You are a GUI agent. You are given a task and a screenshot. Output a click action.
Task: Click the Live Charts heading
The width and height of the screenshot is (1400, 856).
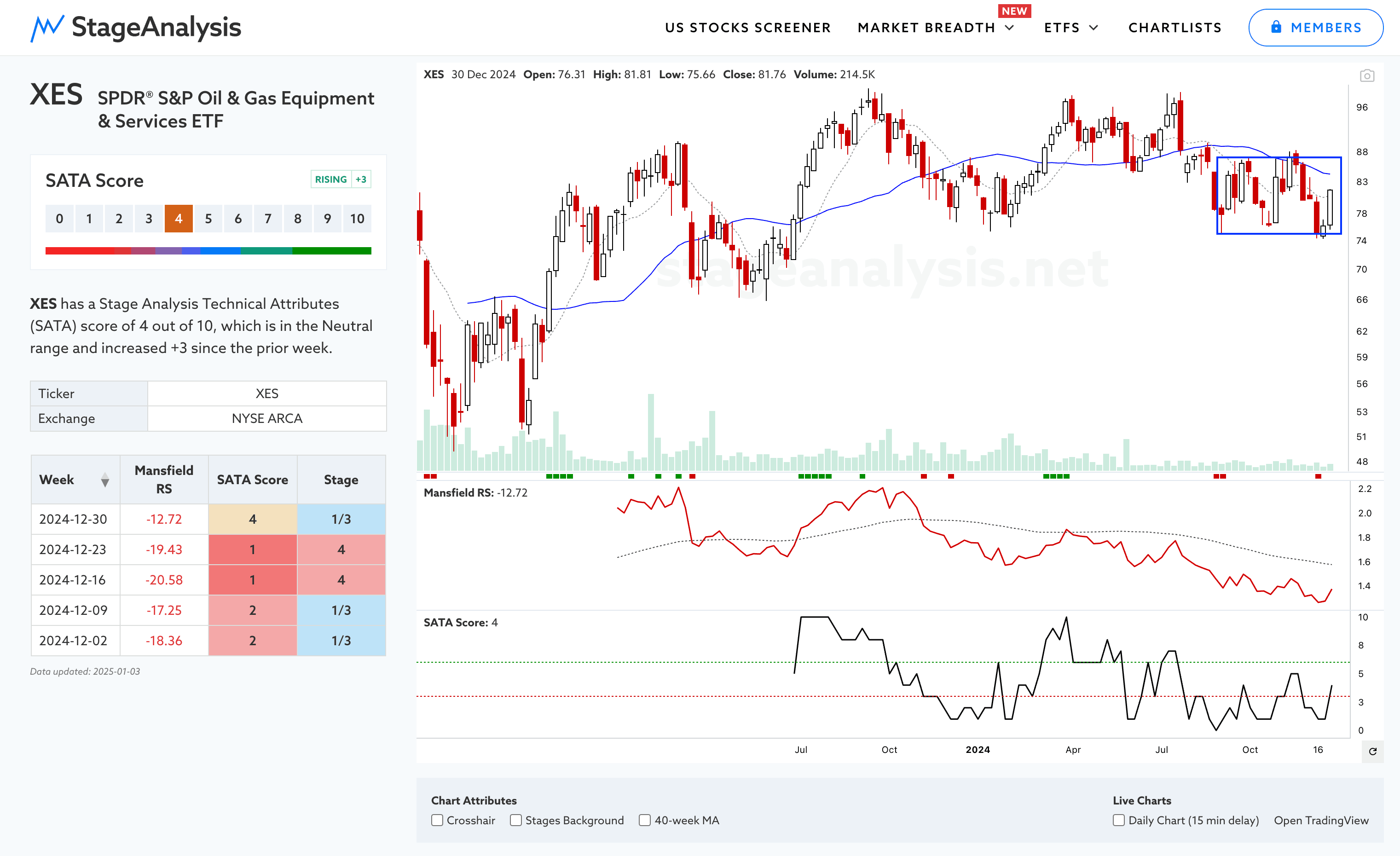point(1141,800)
